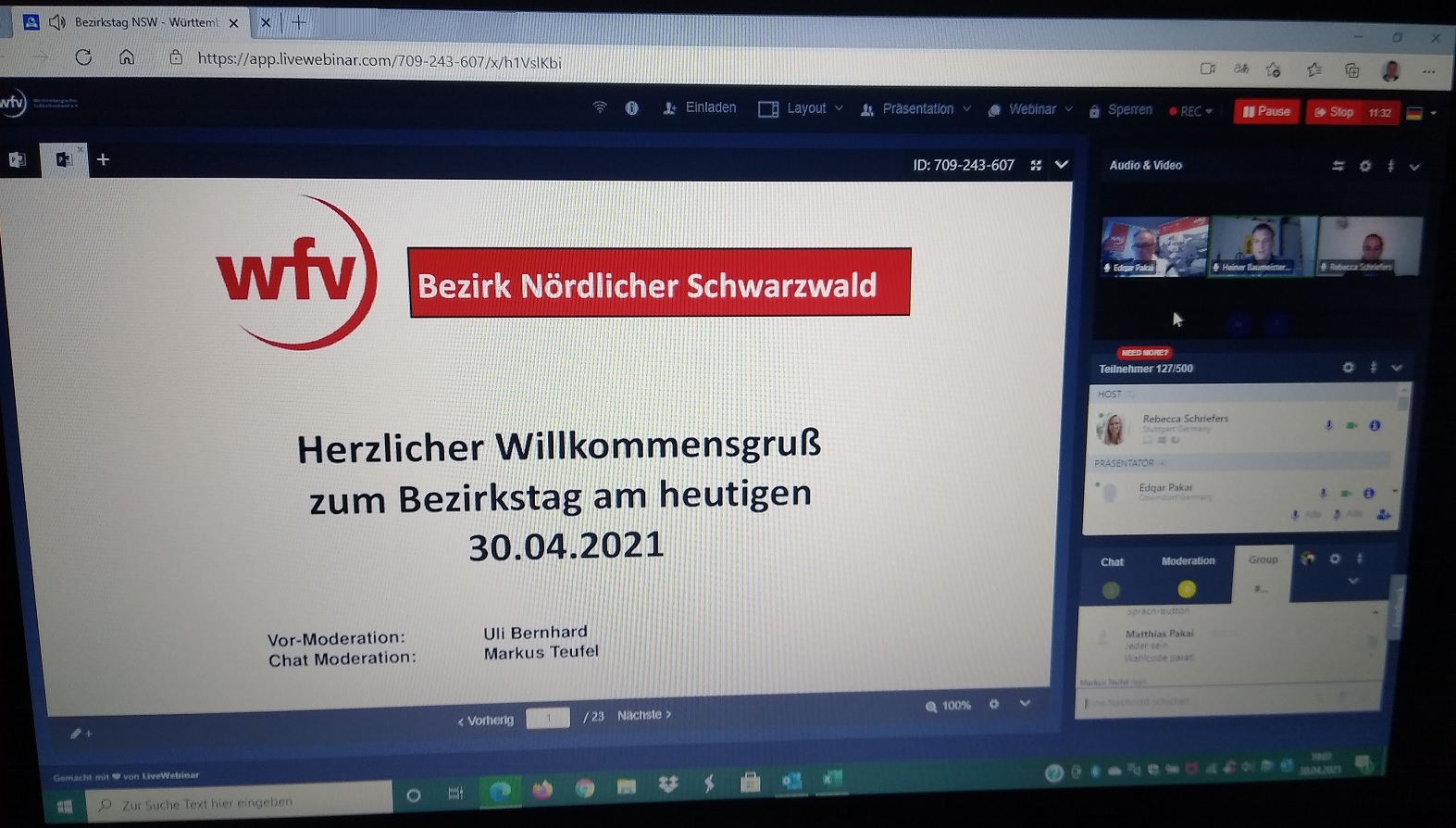Viewport: 1456px width, 828px height.
Task: Click the slide page number field
Action: pos(547,718)
